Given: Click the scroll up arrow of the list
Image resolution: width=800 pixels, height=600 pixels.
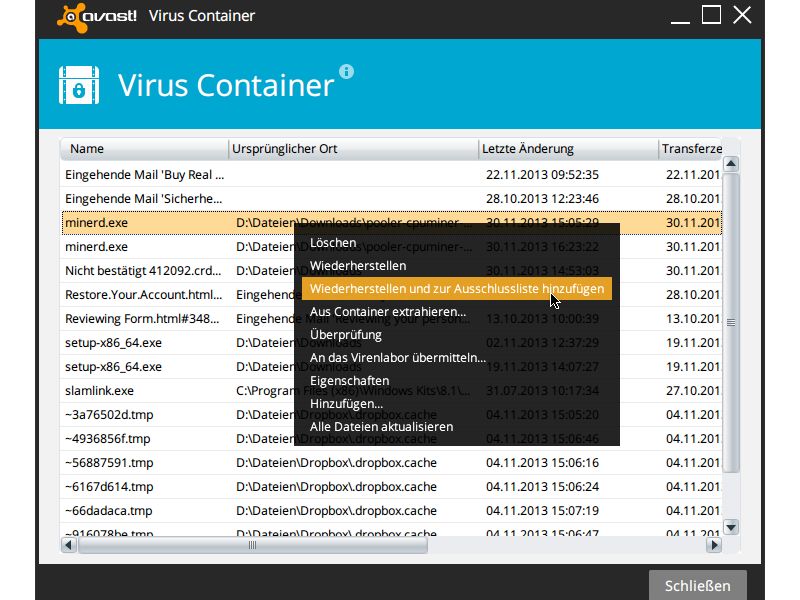Looking at the screenshot, I should [731, 164].
